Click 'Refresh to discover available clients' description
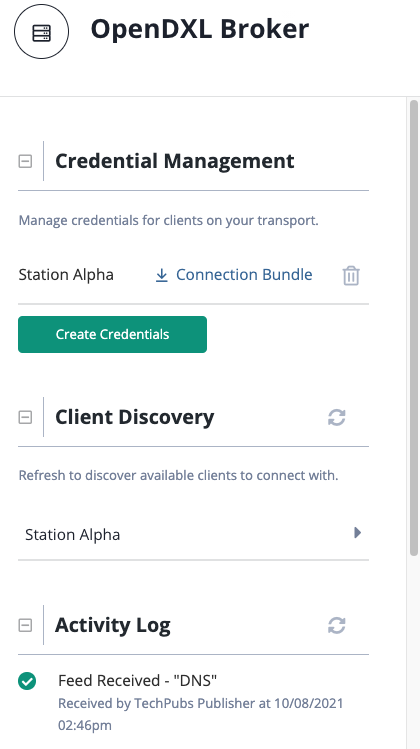 pyautogui.click(x=178, y=476)
